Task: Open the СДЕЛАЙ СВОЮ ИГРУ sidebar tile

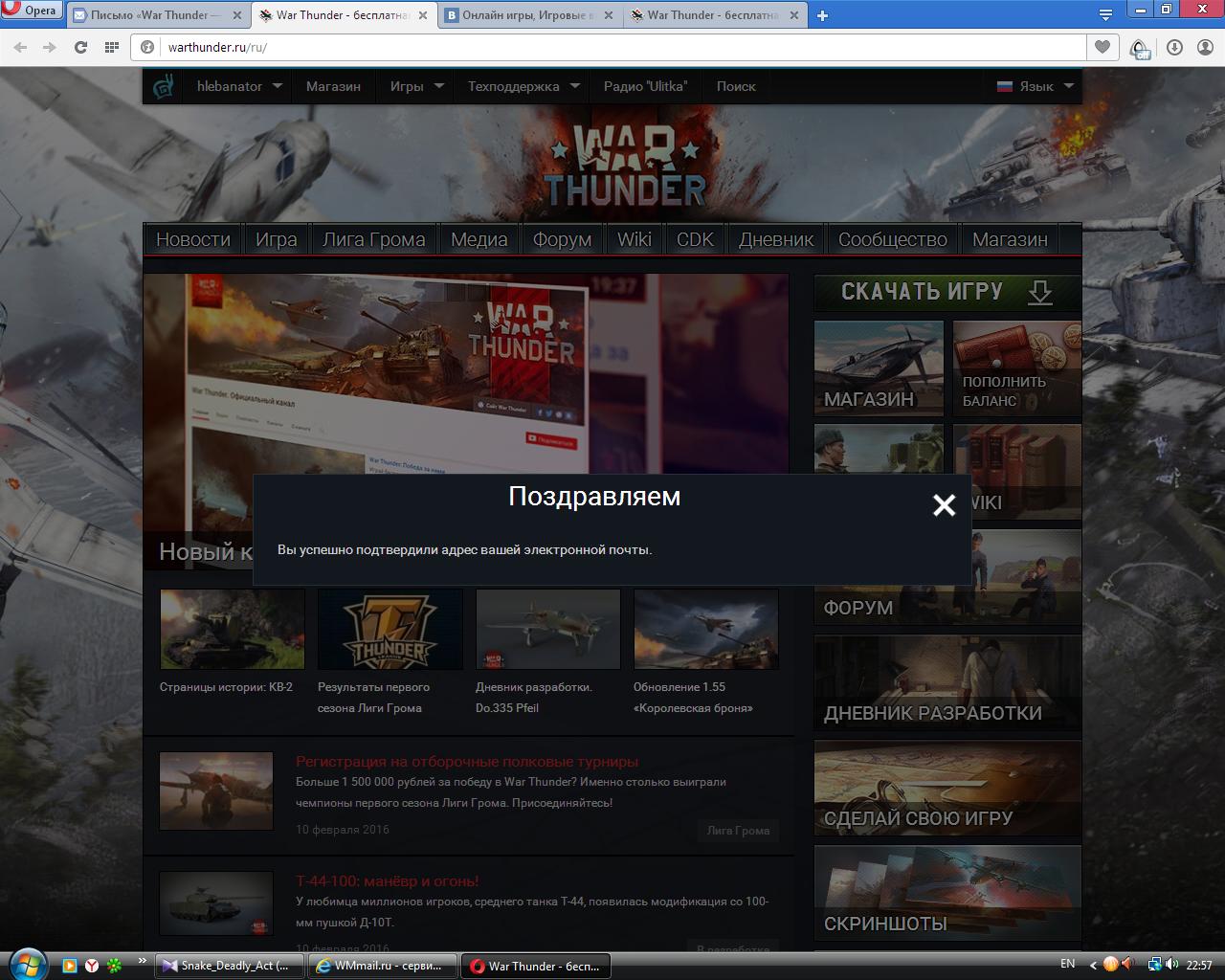Action: click(947, 788)
